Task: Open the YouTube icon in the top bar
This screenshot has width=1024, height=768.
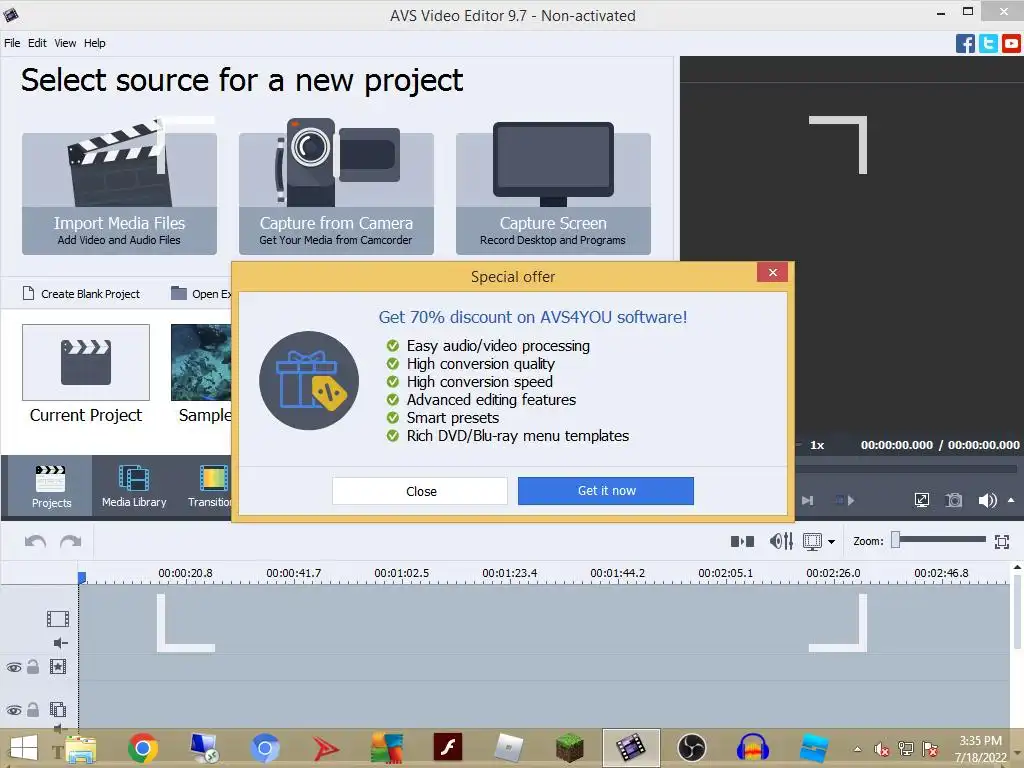Action: click(x=1011, y=44)
